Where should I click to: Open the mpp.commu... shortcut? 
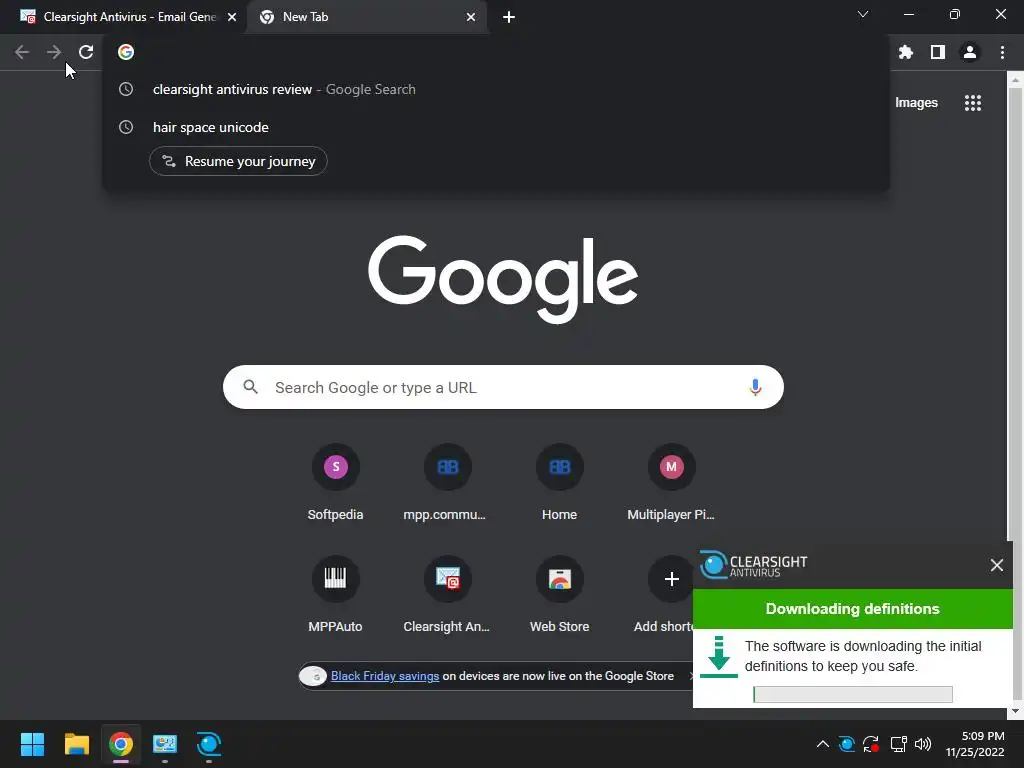pos(447,482)
